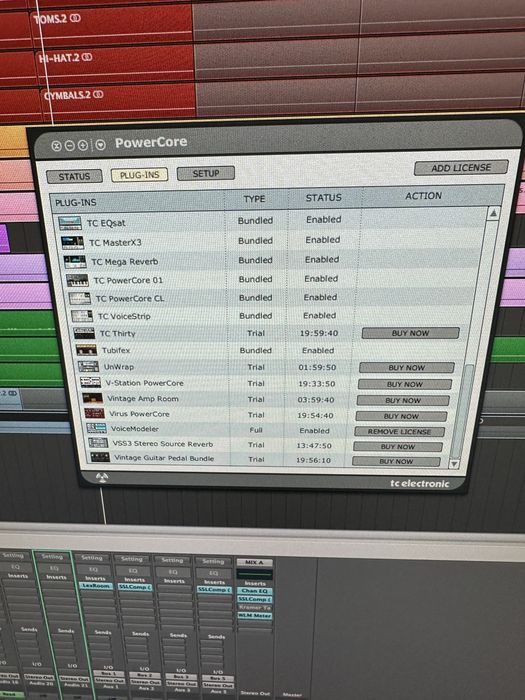Open the LexRoom insert slot in mixer
The image size is (525, 700).
click(x=96, y=586)
